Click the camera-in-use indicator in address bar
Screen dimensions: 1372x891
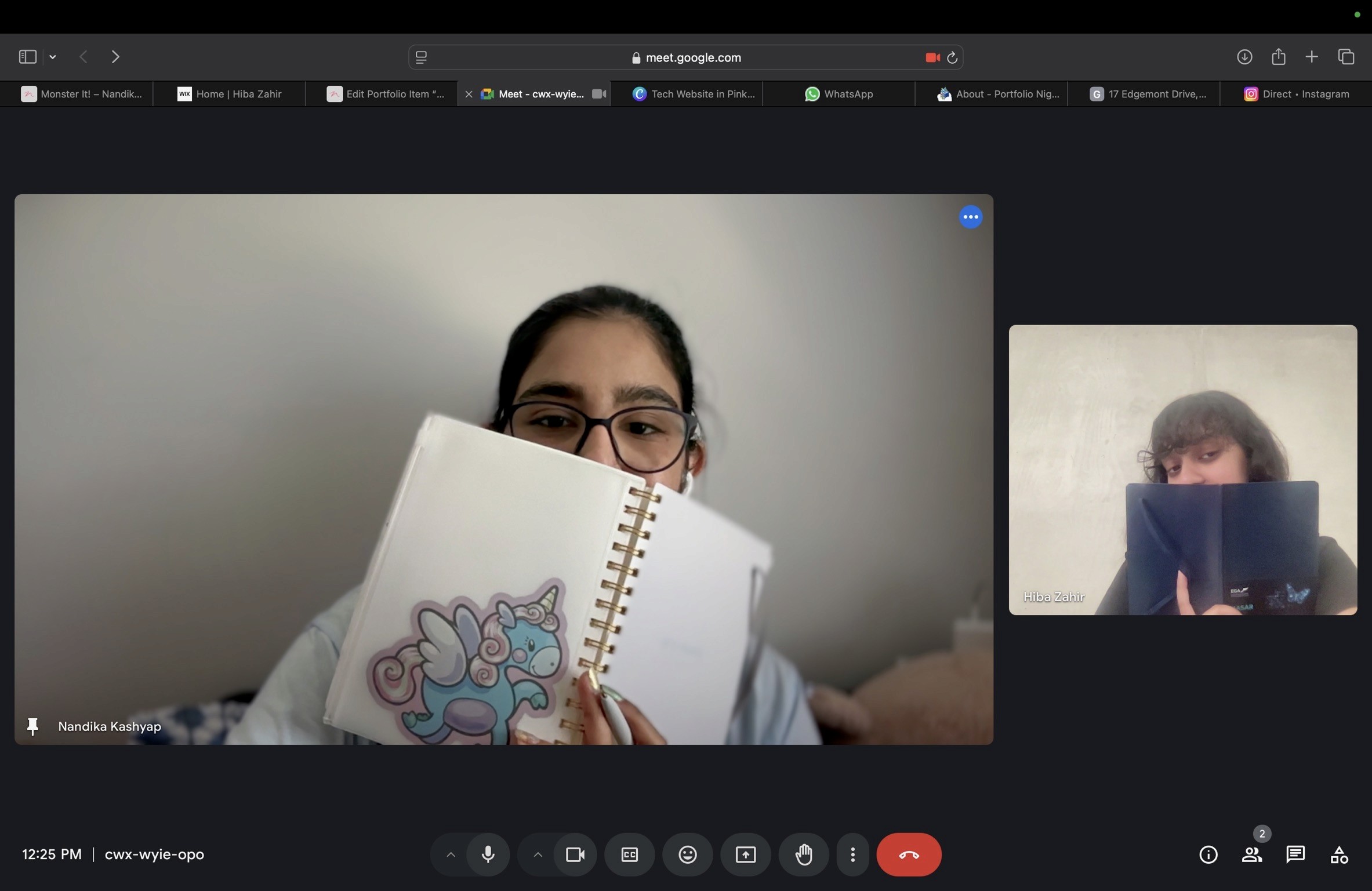(x=932, y=57)
